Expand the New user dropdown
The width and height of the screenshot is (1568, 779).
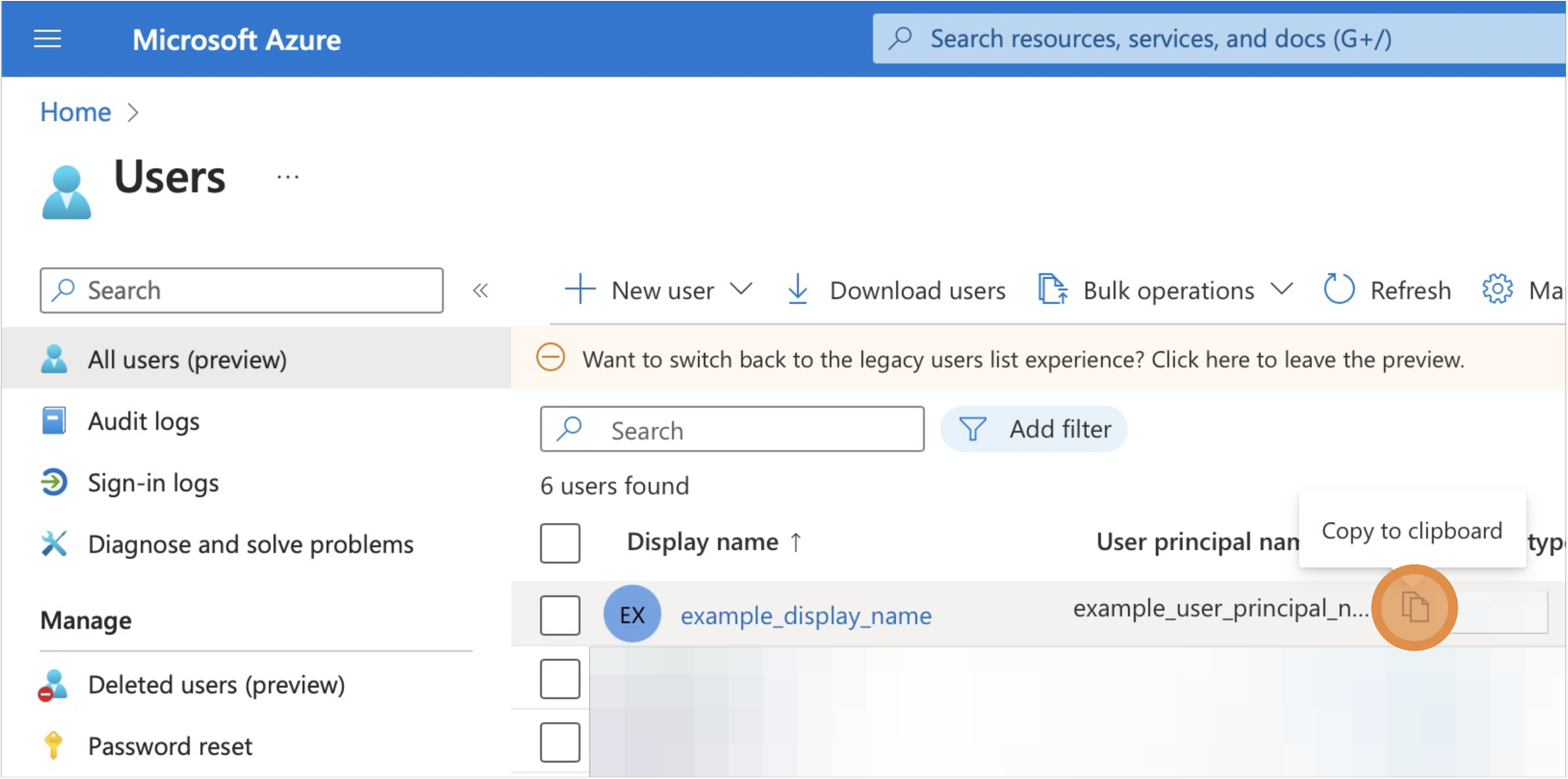pyautogui.click(x=742, y=290)
